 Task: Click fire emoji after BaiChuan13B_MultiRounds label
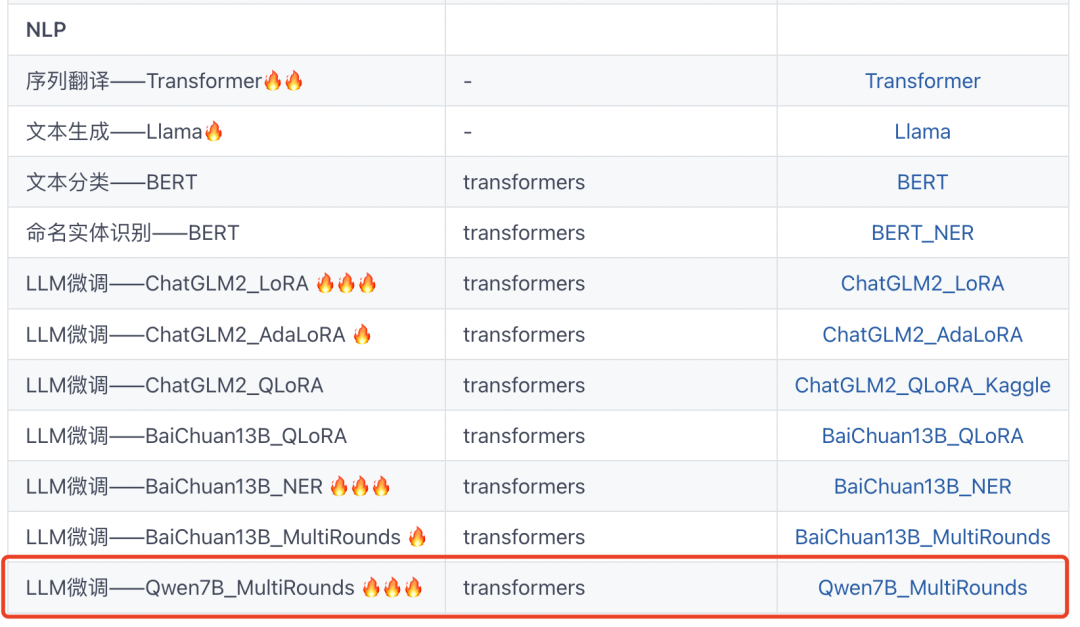417,537
